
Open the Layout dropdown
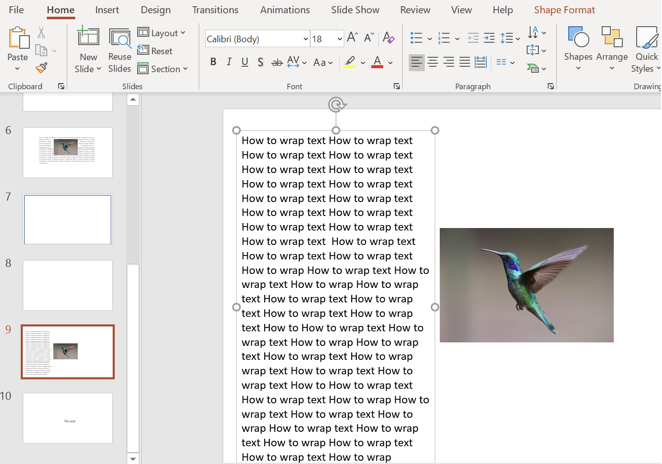162,33
